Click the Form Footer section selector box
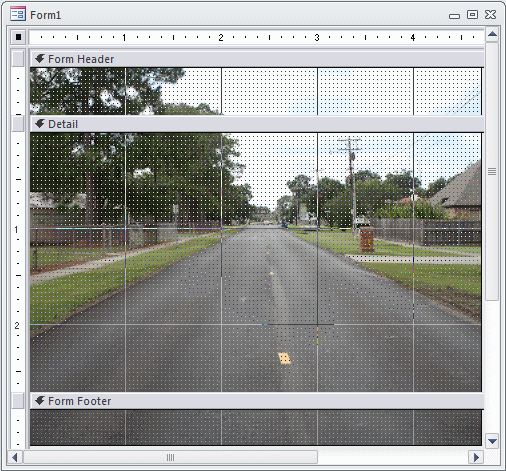The image size is (506, 471). pyautogui.click(x=18, y=400)
